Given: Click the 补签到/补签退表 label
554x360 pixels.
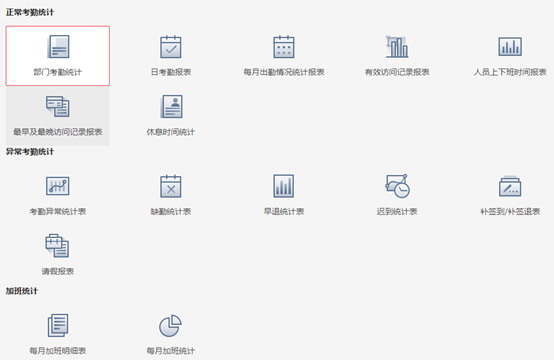Looking at the screenshot, I should [x=510, y=211].
